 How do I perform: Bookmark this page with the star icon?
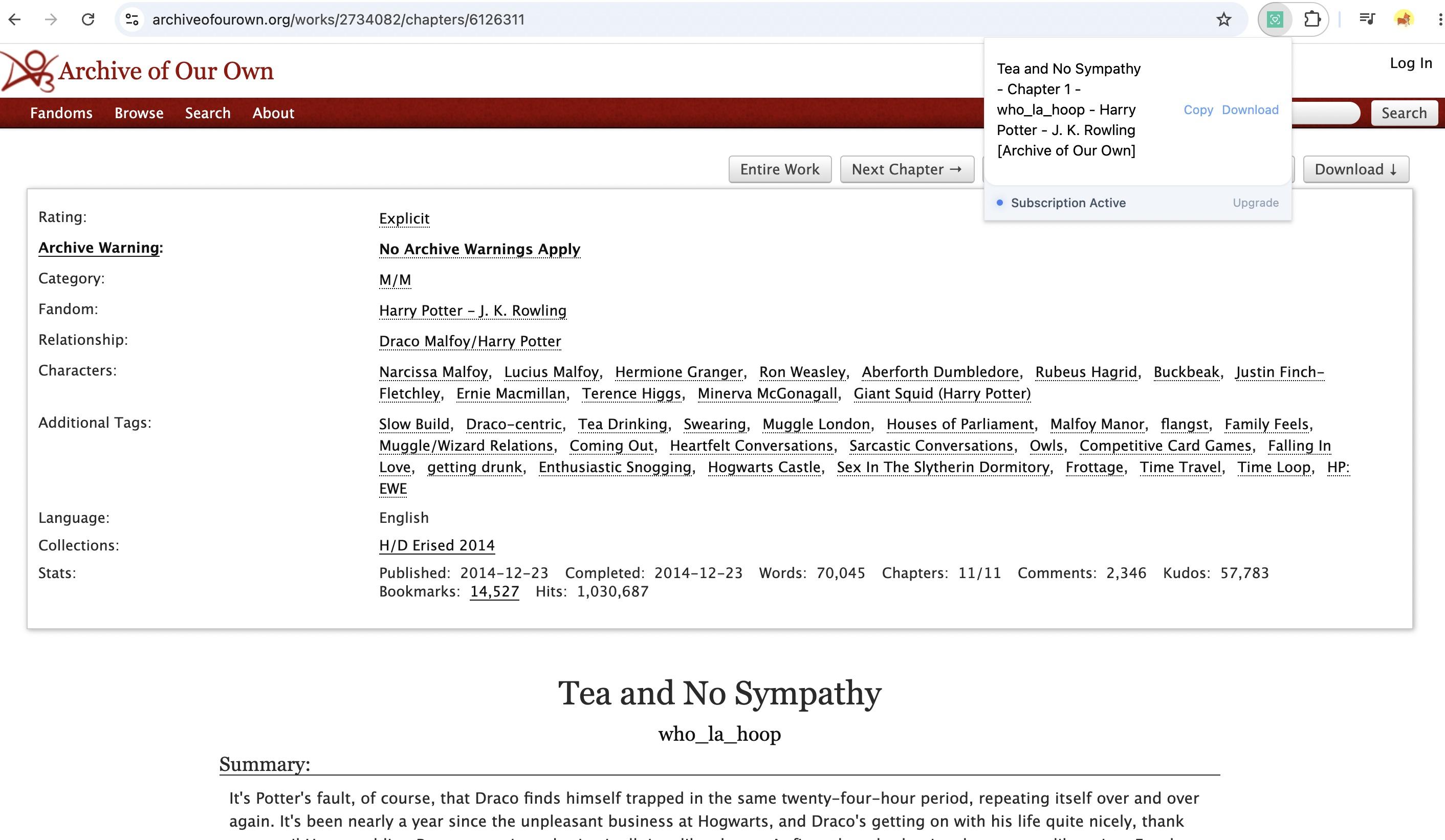(x=1223, y=19)
